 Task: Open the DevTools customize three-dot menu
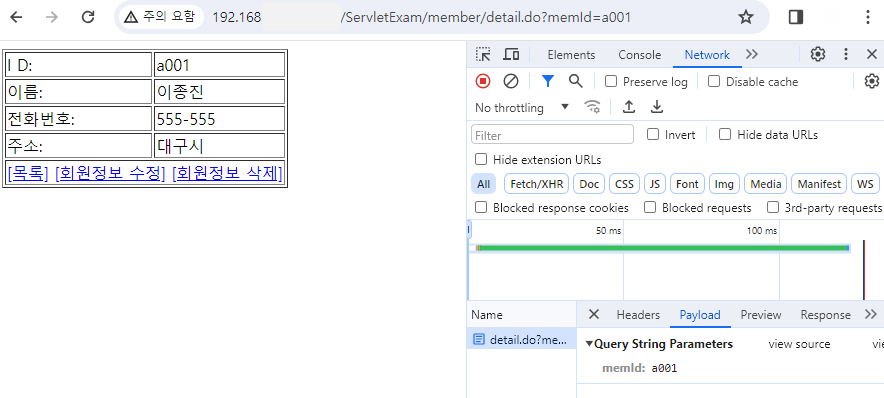846,54
